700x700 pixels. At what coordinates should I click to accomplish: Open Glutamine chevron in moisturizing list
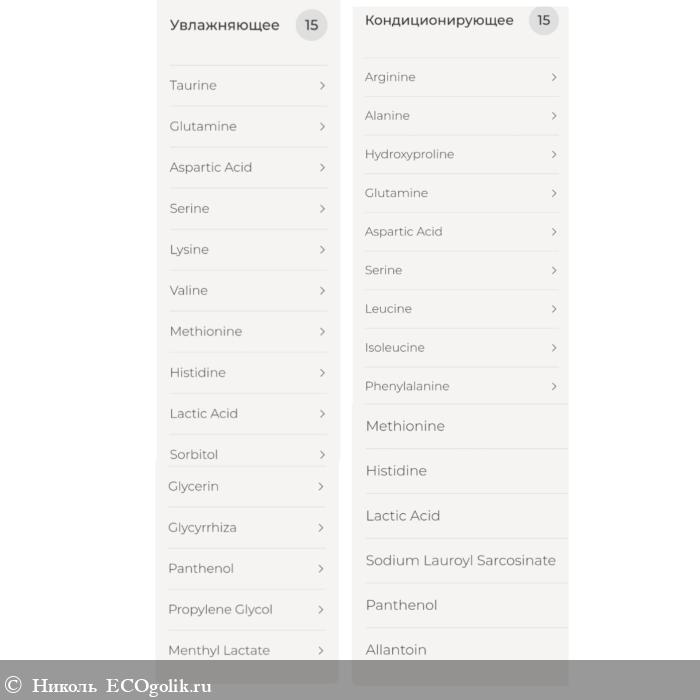pos(322,127)
